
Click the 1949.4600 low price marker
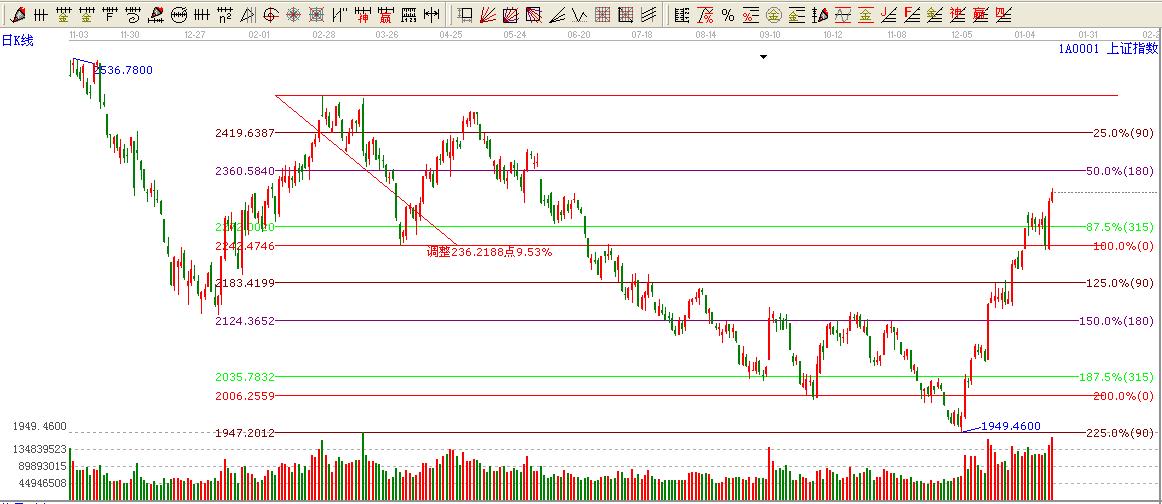click(1010, 425)
